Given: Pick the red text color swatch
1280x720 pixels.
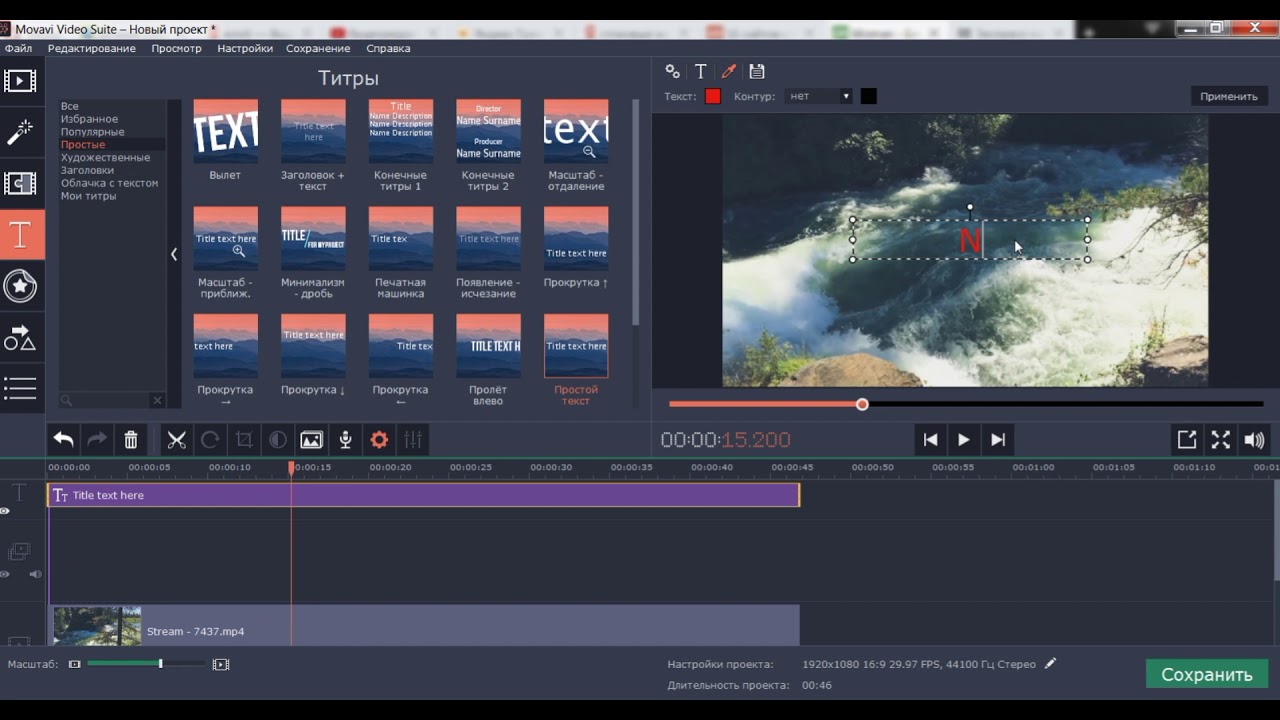Looking at the screenshot, I should 713,96.
